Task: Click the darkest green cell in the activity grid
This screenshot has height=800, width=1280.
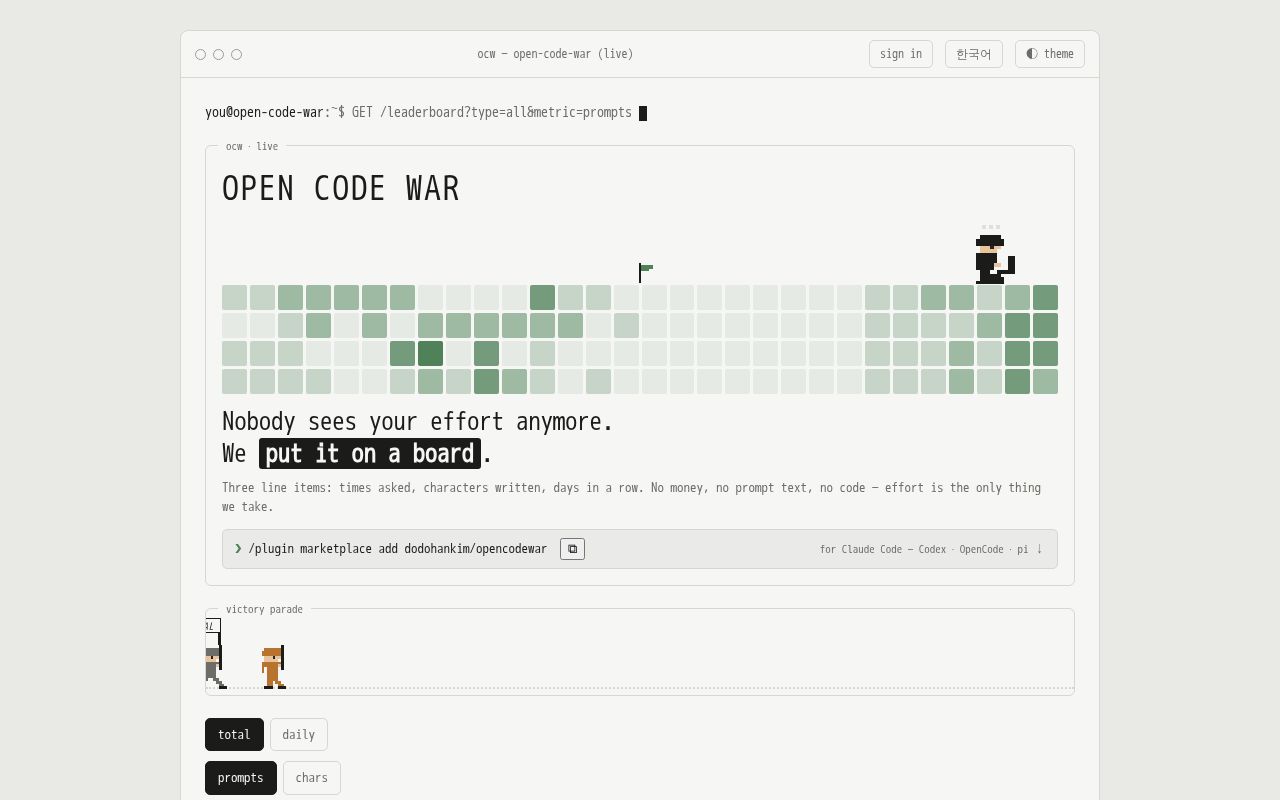Action: [431, 354]
